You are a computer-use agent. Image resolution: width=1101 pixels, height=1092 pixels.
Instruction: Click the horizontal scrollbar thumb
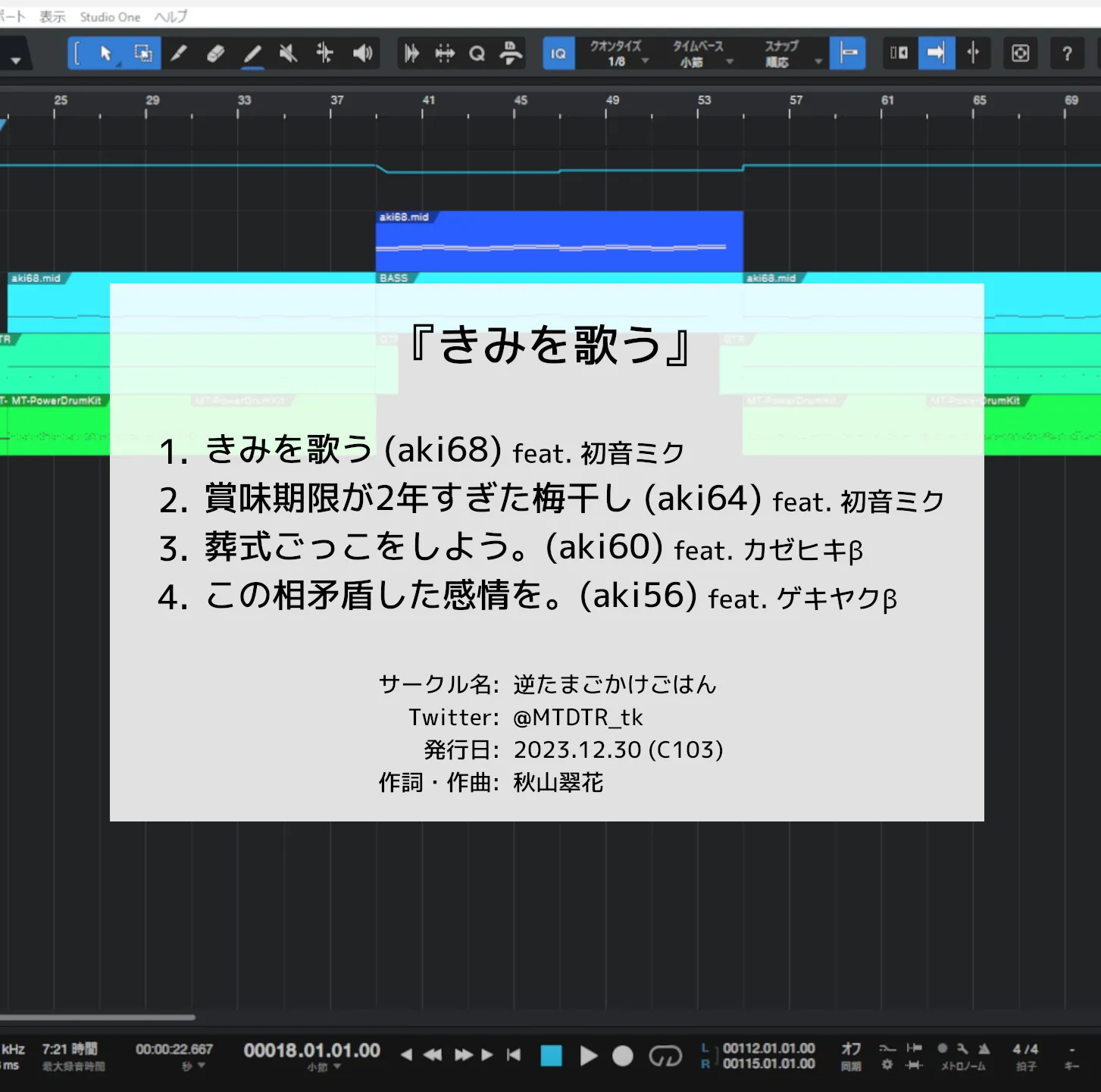tap(98, 1017)
